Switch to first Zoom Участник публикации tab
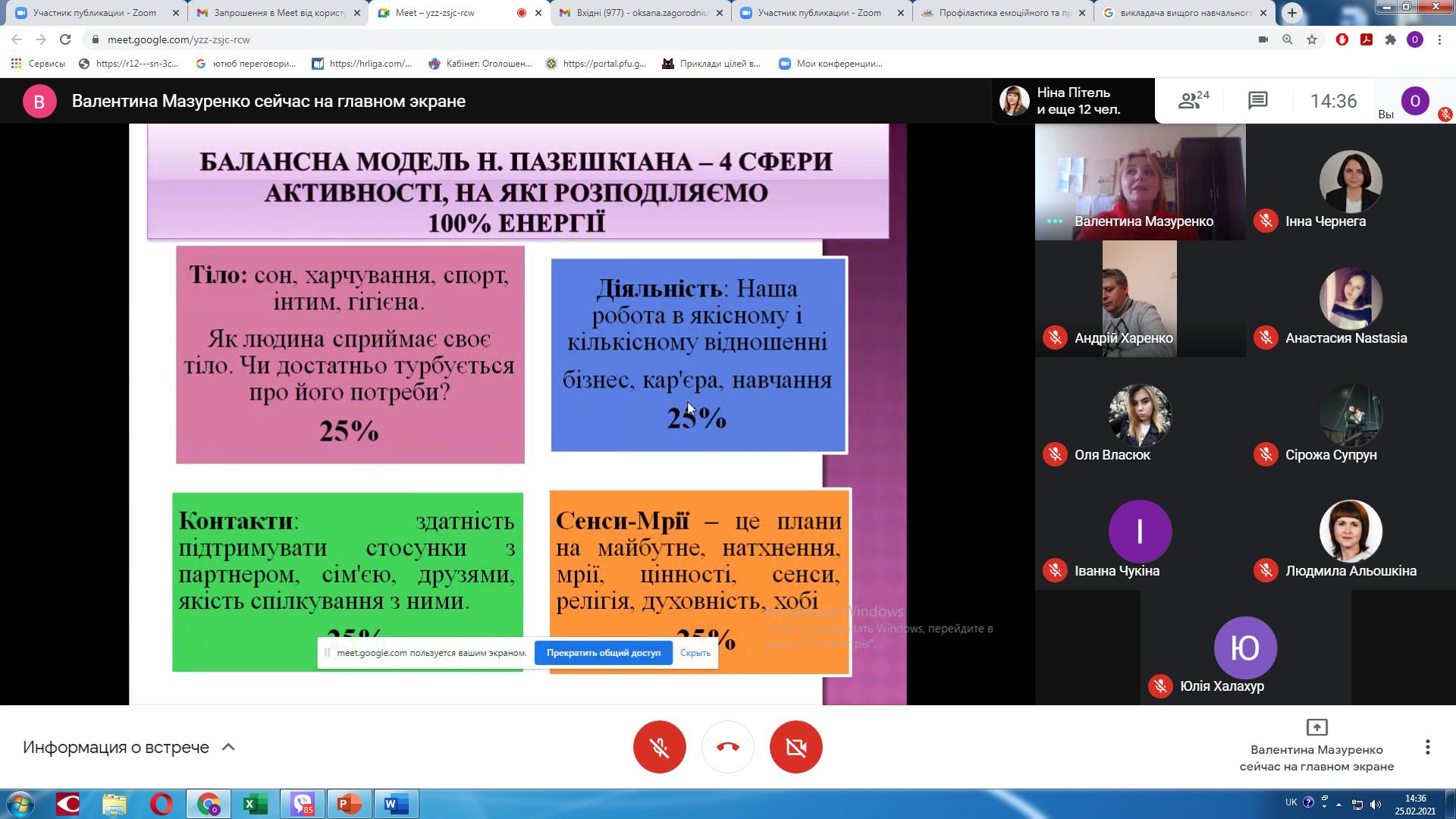1456x819 pixels. (95, 13)
